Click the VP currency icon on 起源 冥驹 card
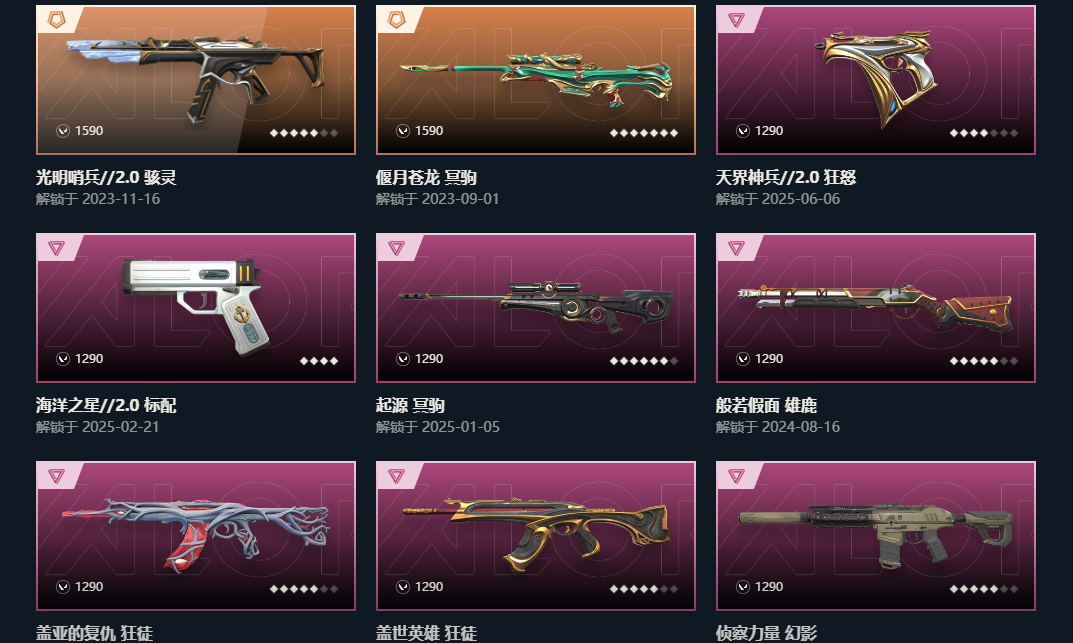The width and height of the screenshot is (1073, 643). 403,358
